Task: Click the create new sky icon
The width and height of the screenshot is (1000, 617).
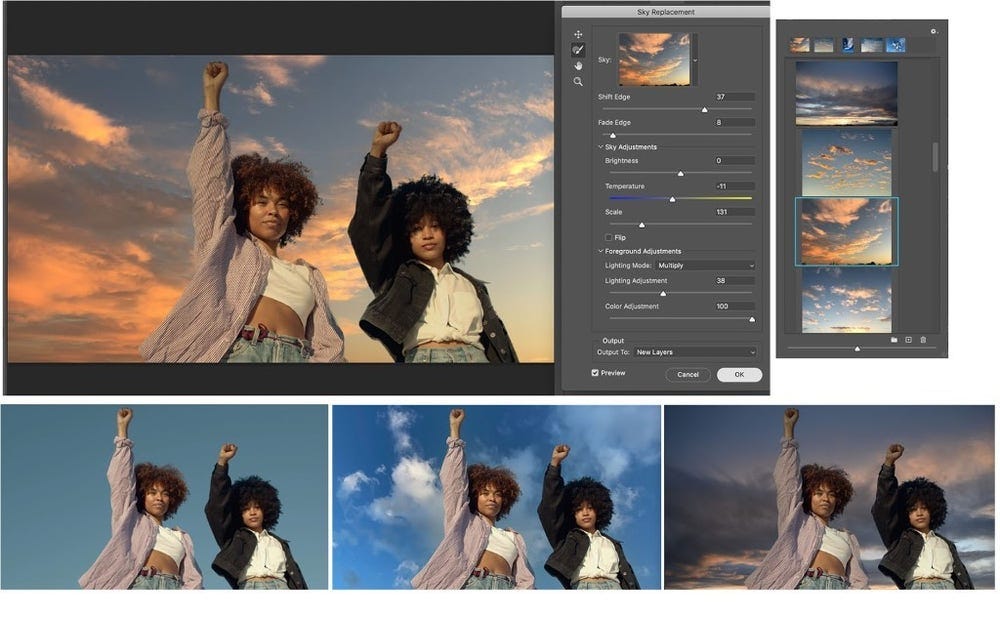Action: click(908, 340)
